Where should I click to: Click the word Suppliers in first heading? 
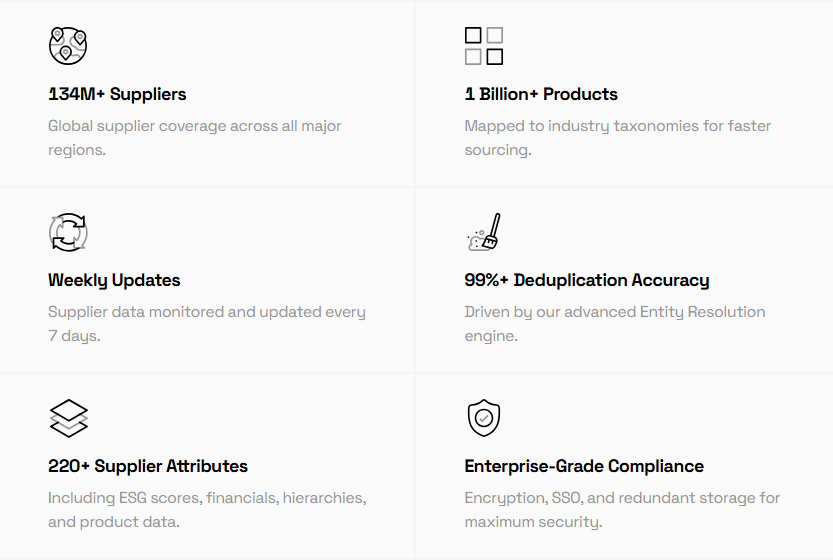click(148, 94)
